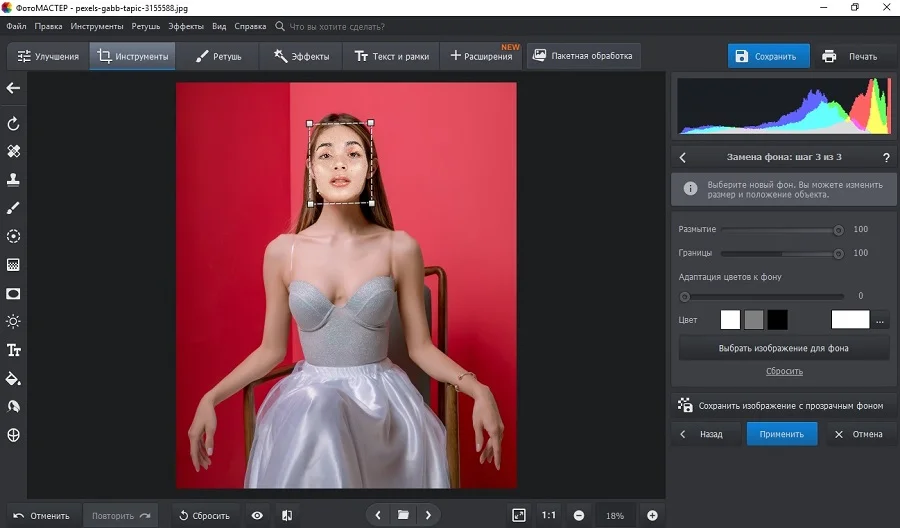Select the stamp tool in left sidebar
The image size is (900, 528).
point(13,180)
